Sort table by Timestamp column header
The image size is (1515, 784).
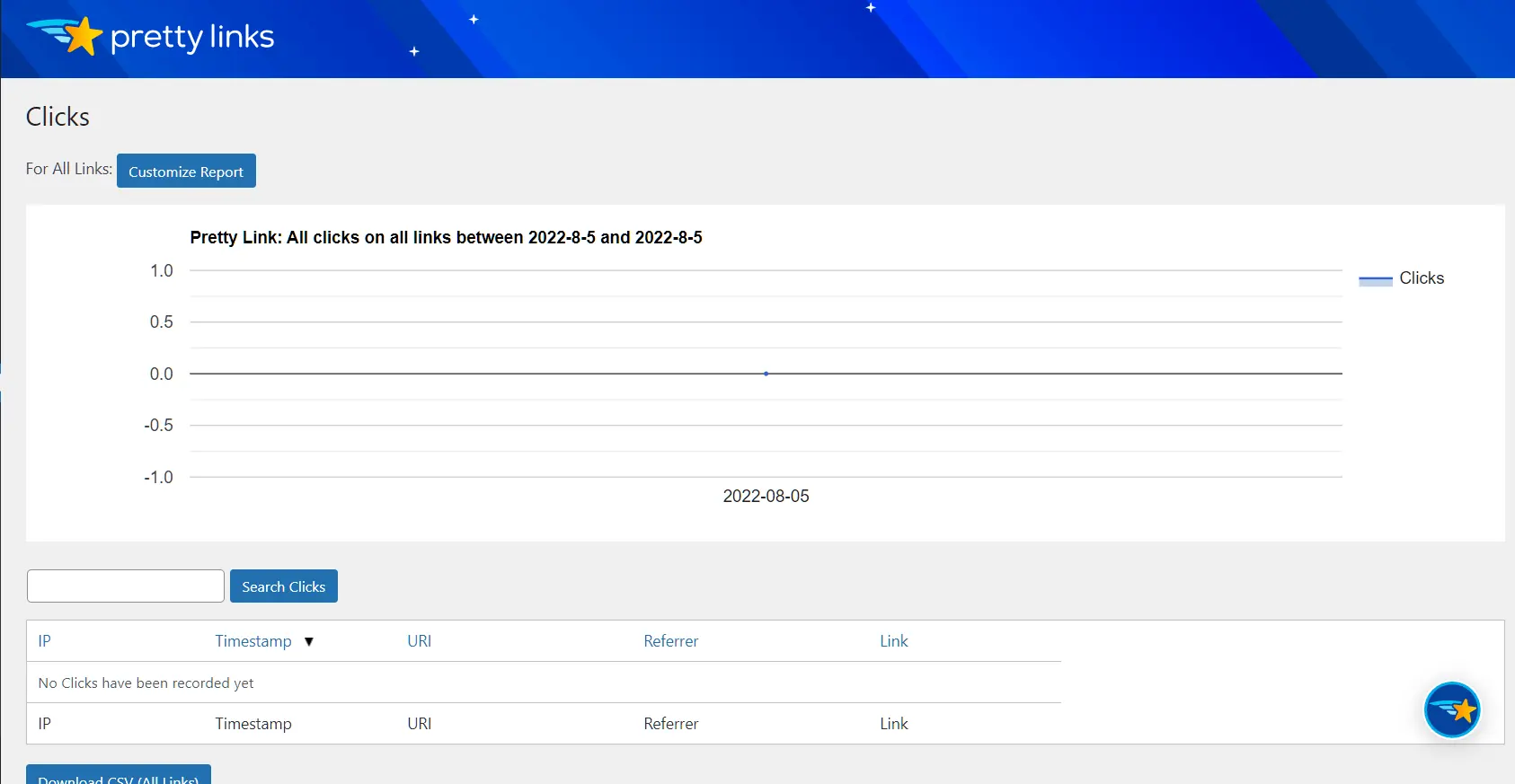point(253,641)
